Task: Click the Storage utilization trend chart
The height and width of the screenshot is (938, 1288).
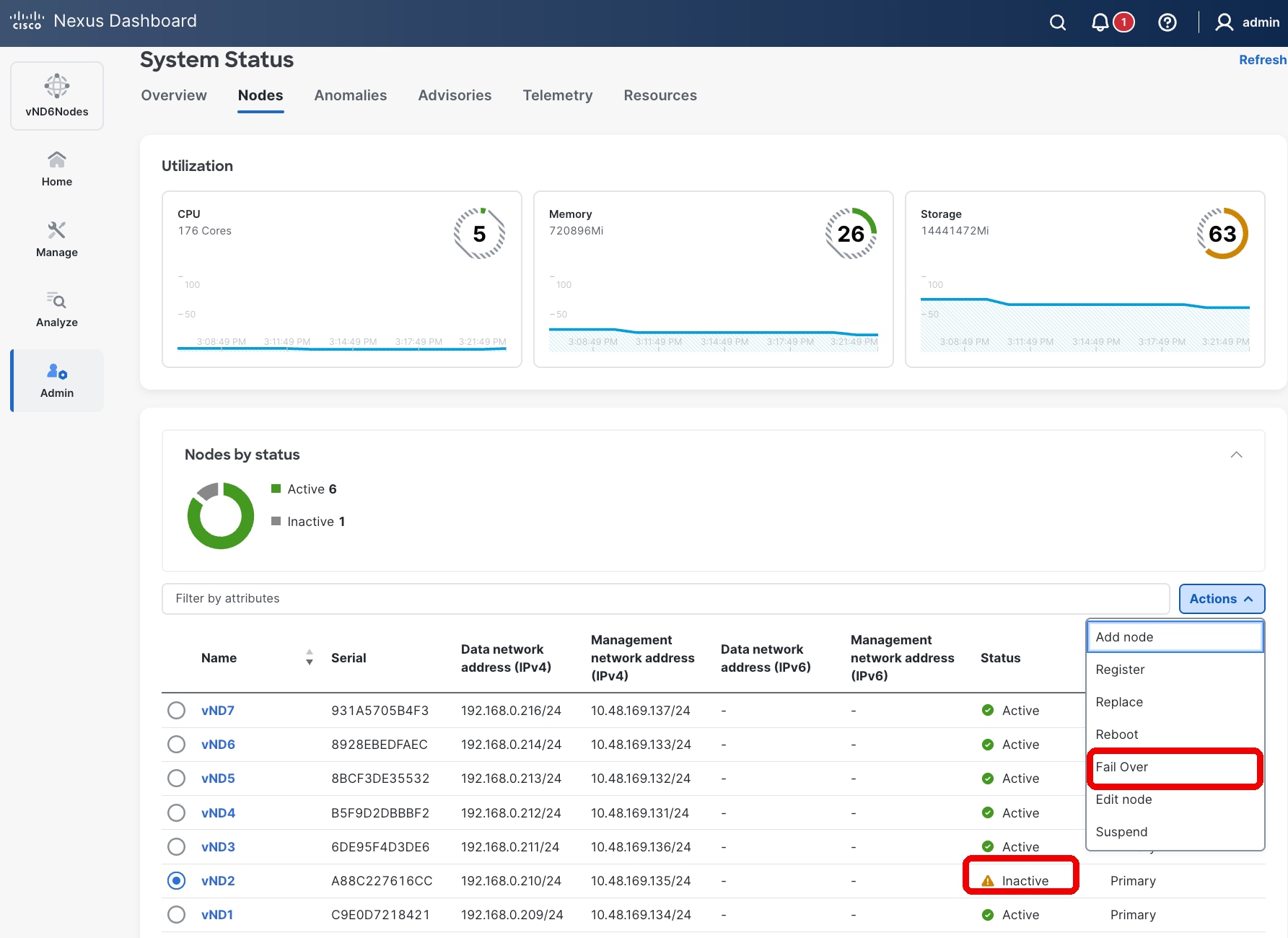Action: click(1085, 314)
